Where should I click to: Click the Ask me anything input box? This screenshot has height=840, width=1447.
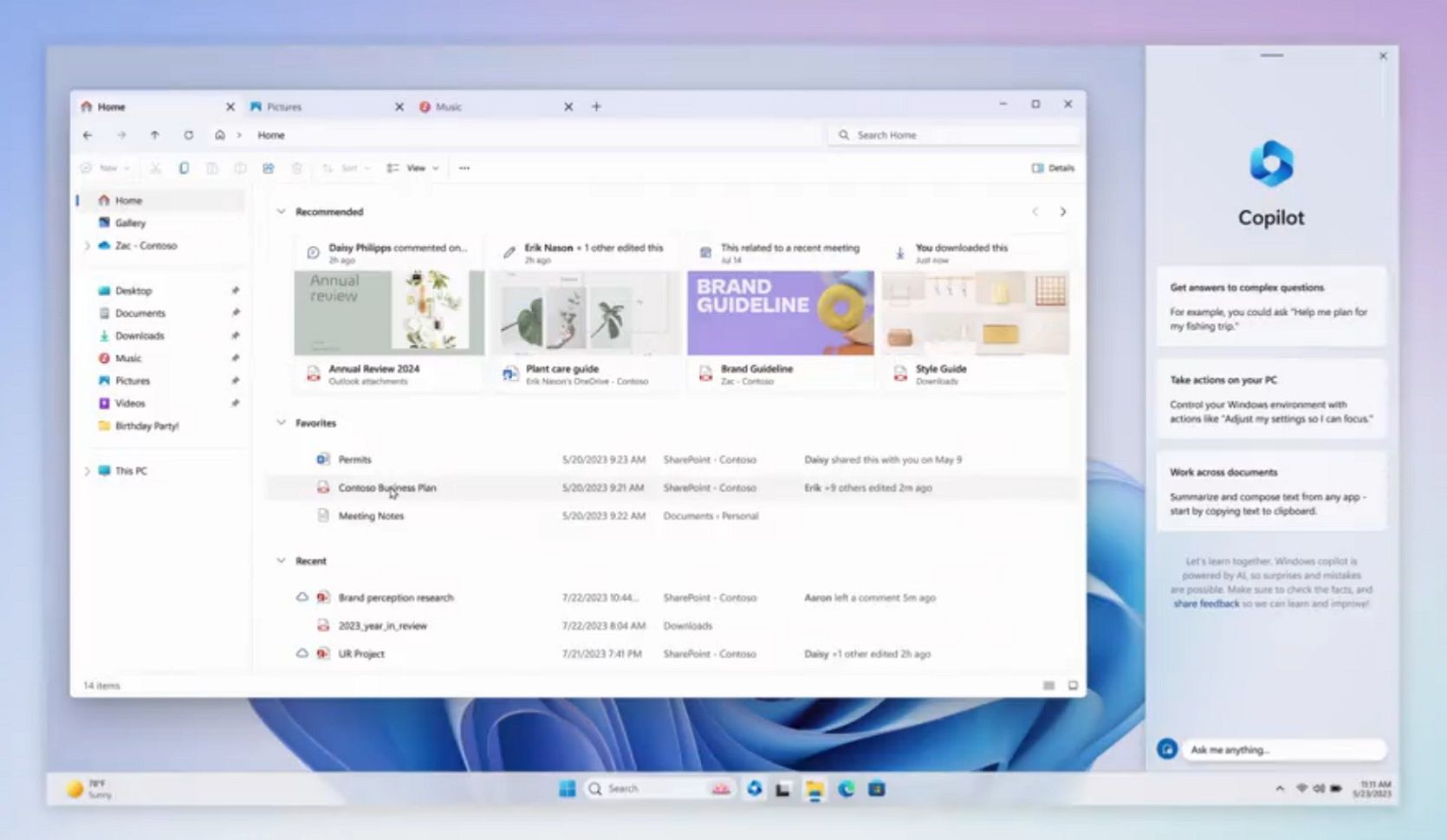(x=1282, y=750)
